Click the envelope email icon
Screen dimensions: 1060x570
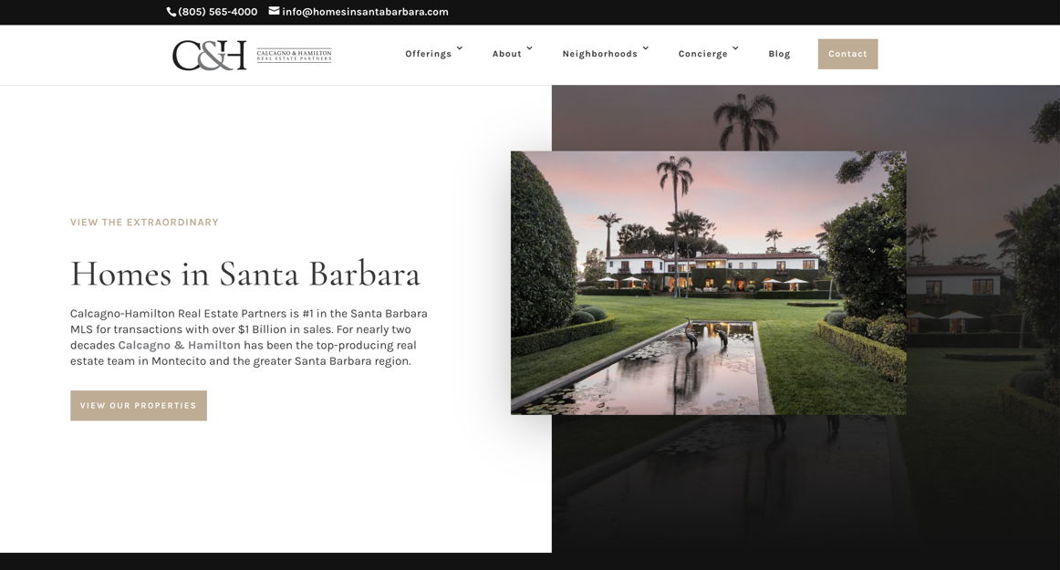coord(274,11)
